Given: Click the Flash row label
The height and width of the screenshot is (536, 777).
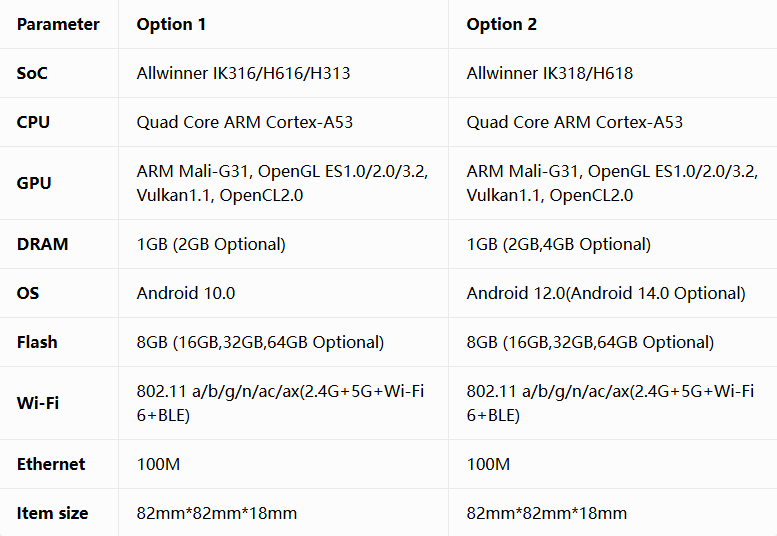Looking at the screenshot, I should [37, 342].
